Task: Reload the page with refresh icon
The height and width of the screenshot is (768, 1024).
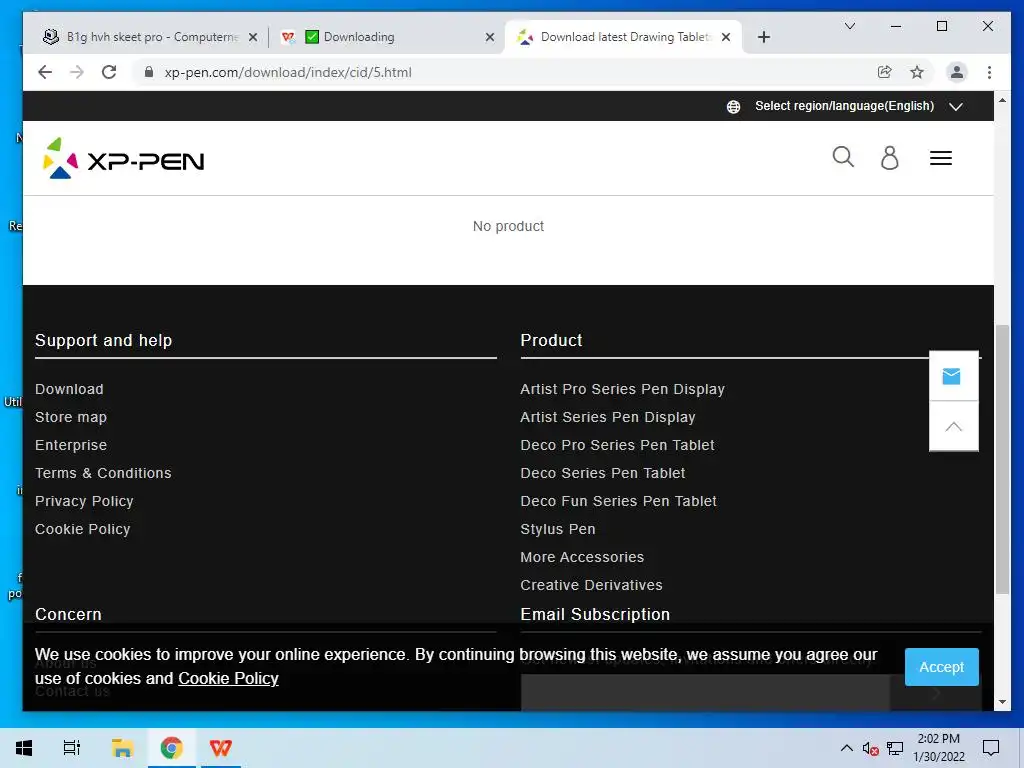Action: [109, 72]
